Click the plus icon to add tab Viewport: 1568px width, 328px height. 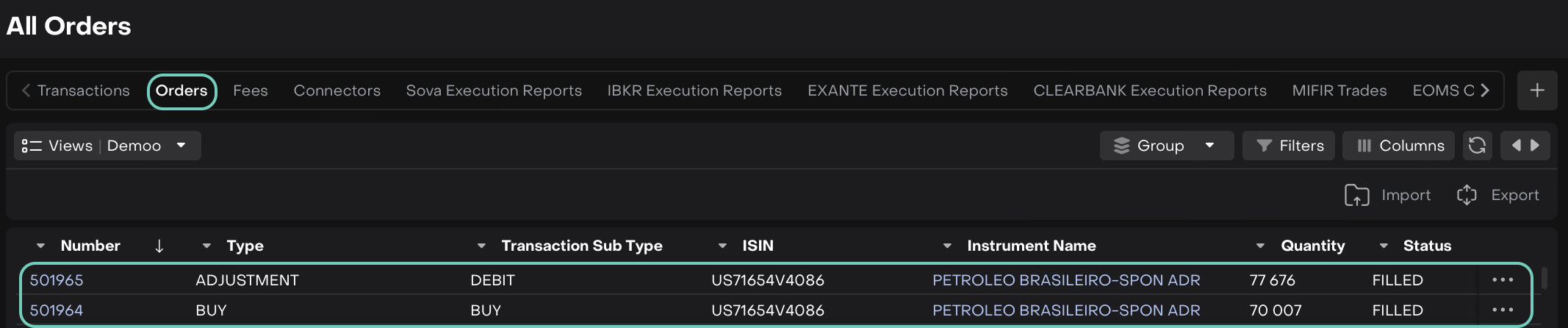tap(1536, 90)
